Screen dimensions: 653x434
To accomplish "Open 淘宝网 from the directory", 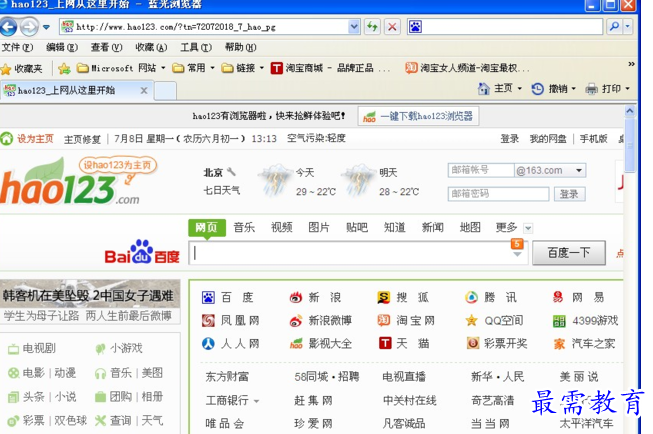I will coord(406,320).
